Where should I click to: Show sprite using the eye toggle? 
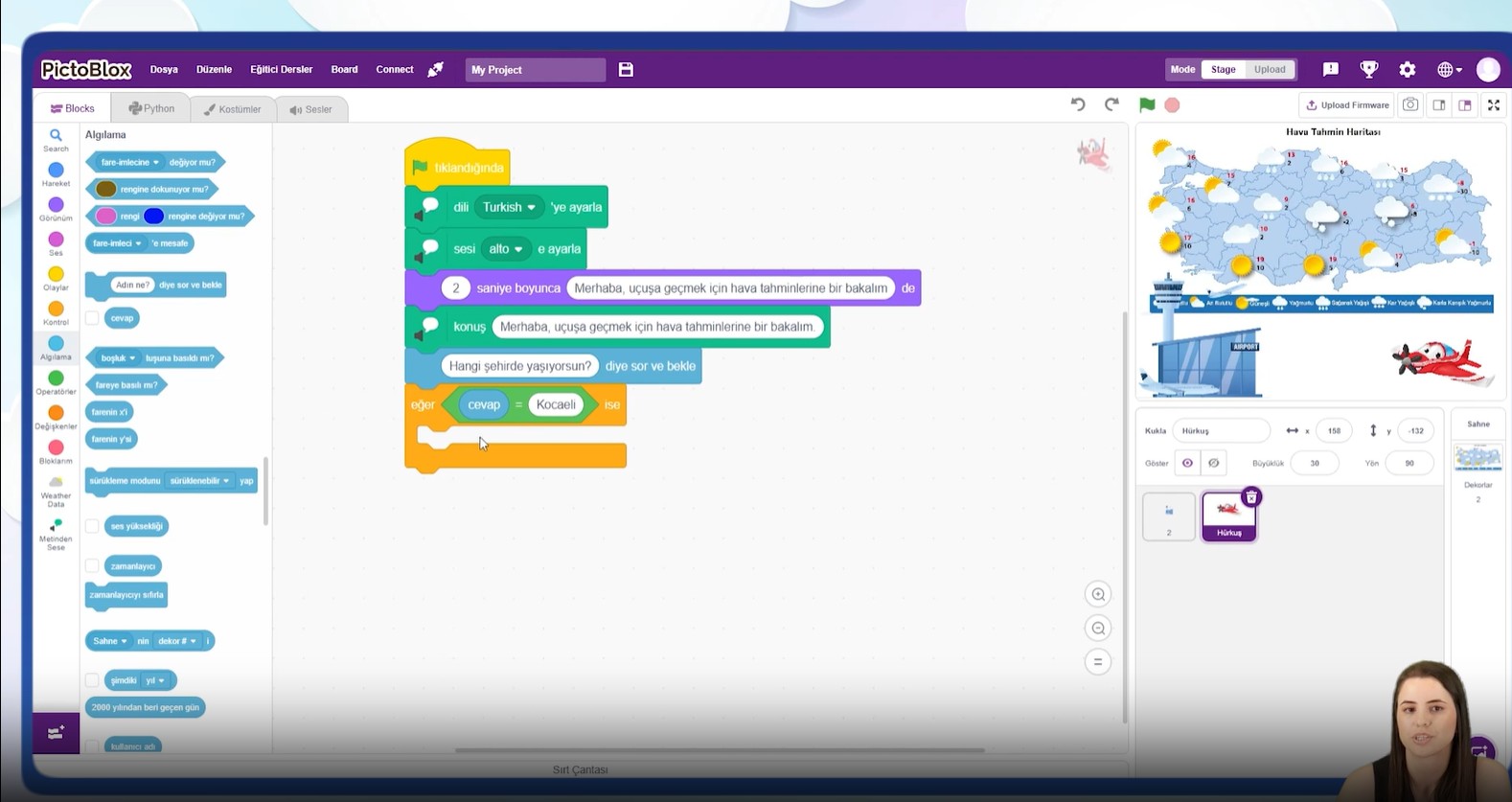[x=1187, y=463]
